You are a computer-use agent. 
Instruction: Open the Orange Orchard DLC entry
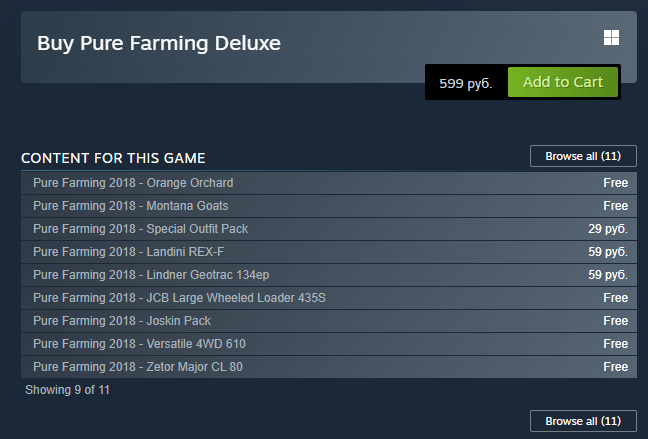(133, 183)
